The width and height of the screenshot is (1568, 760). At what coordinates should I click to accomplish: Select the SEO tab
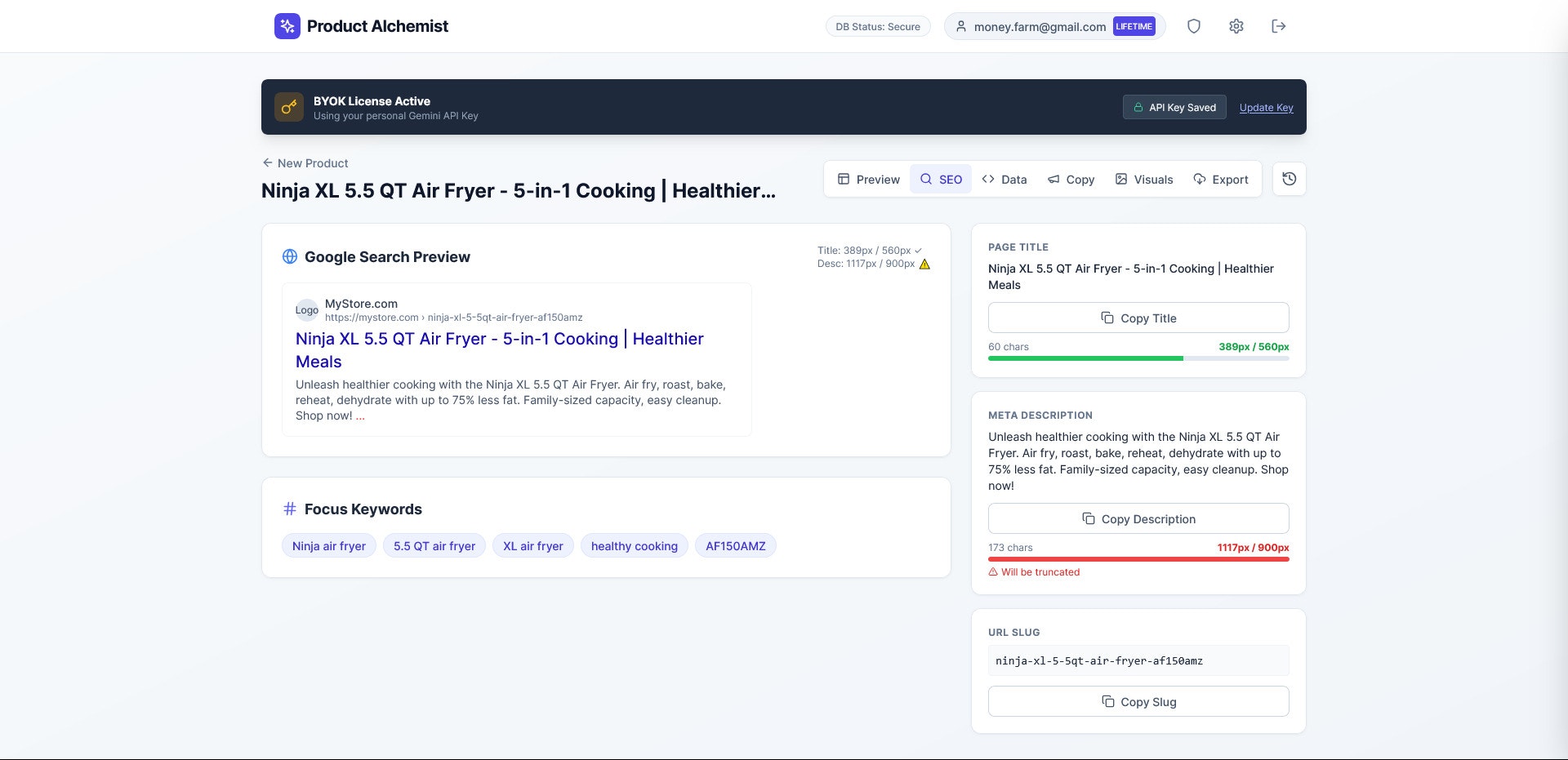[x=941, y=179]
